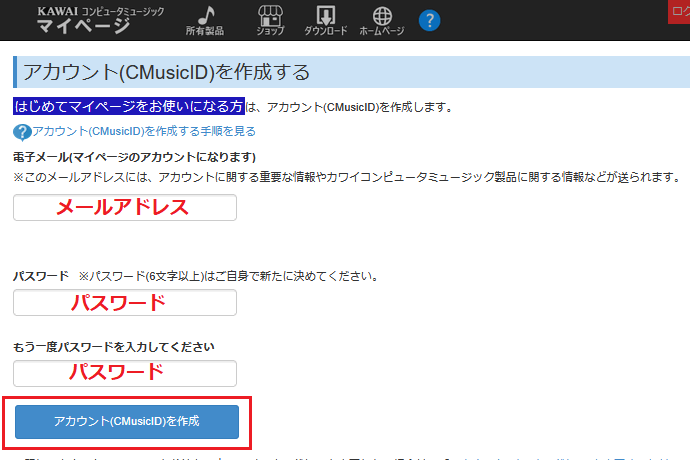Click the small question icon beside the procedure link
Screen dimensions: 690x460
click(21, 131)
